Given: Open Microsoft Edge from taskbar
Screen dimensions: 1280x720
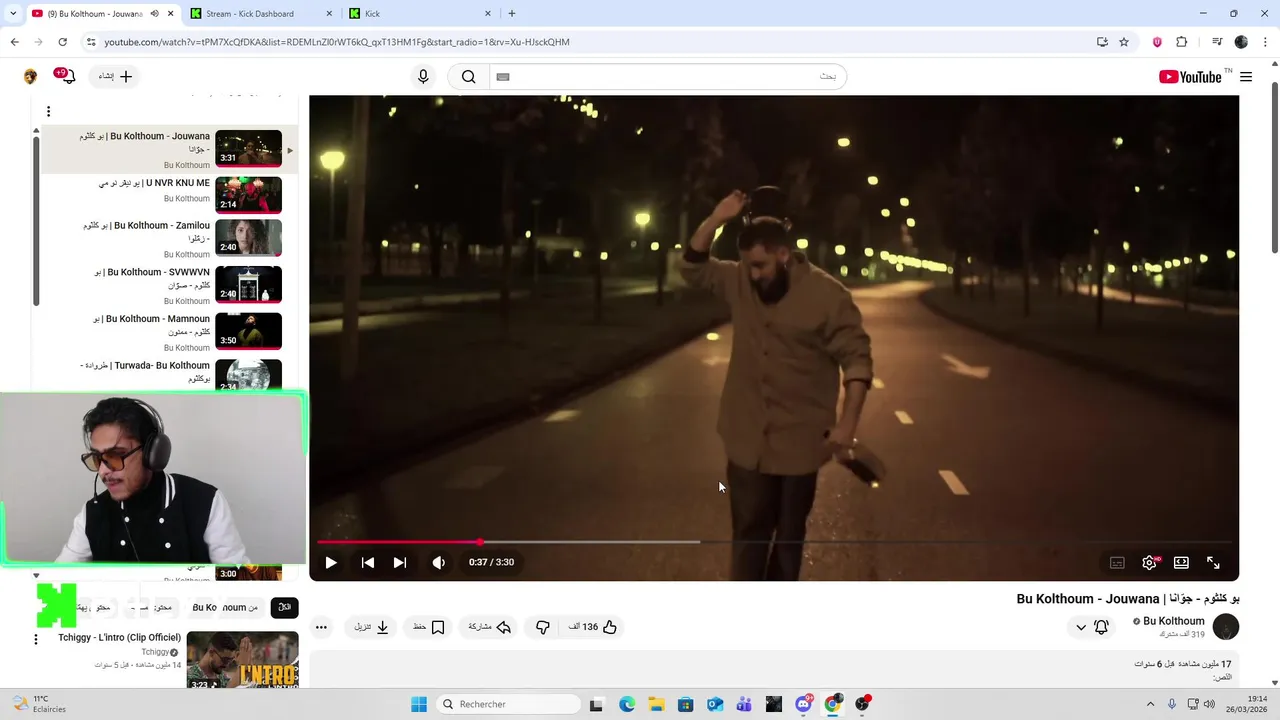Looking at the screenshot, I should tap(627, 704).
